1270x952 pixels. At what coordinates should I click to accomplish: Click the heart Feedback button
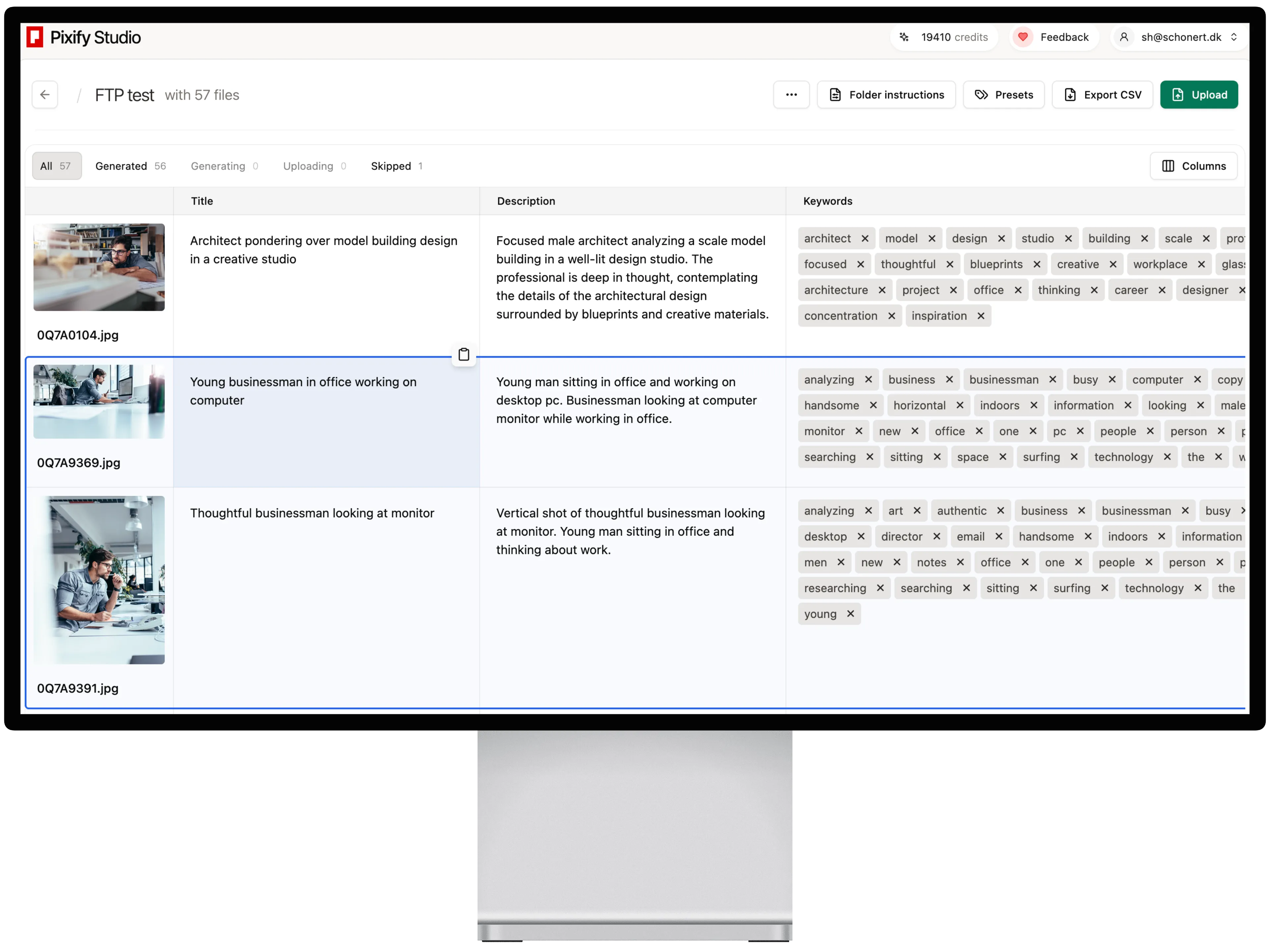[x=1053, y=37]
